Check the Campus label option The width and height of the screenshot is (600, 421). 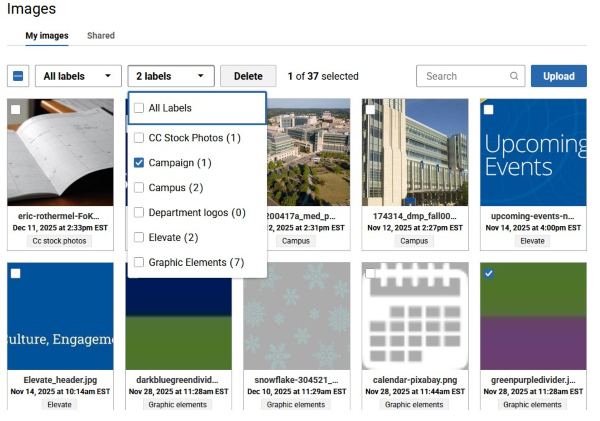point(139,188)
